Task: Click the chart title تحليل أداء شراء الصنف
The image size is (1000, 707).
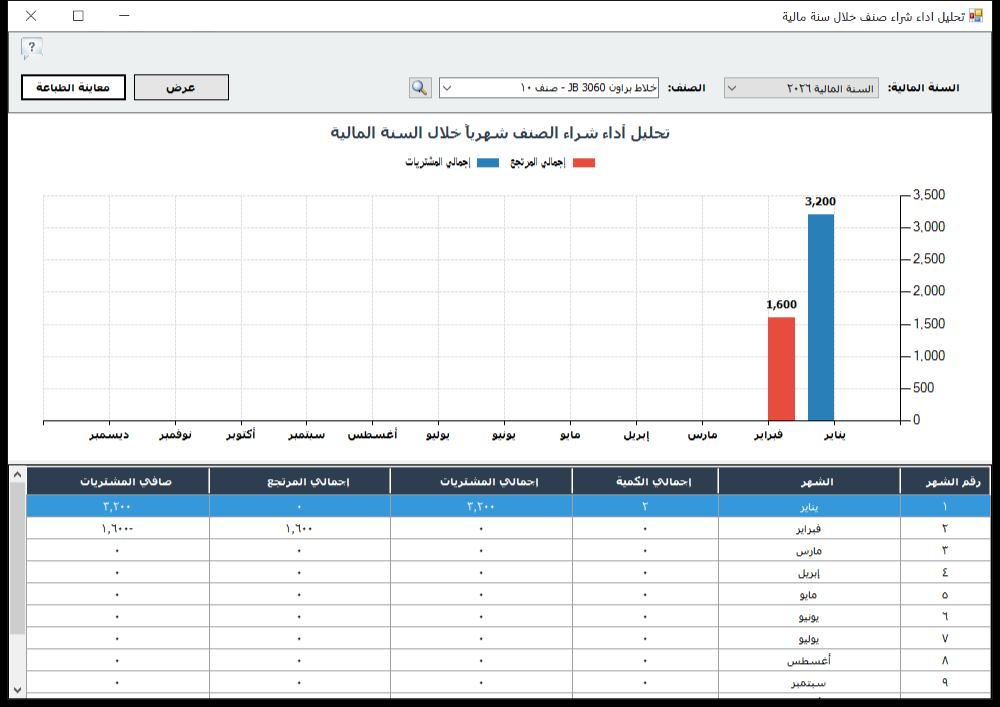Action: (x=500, y=133)
